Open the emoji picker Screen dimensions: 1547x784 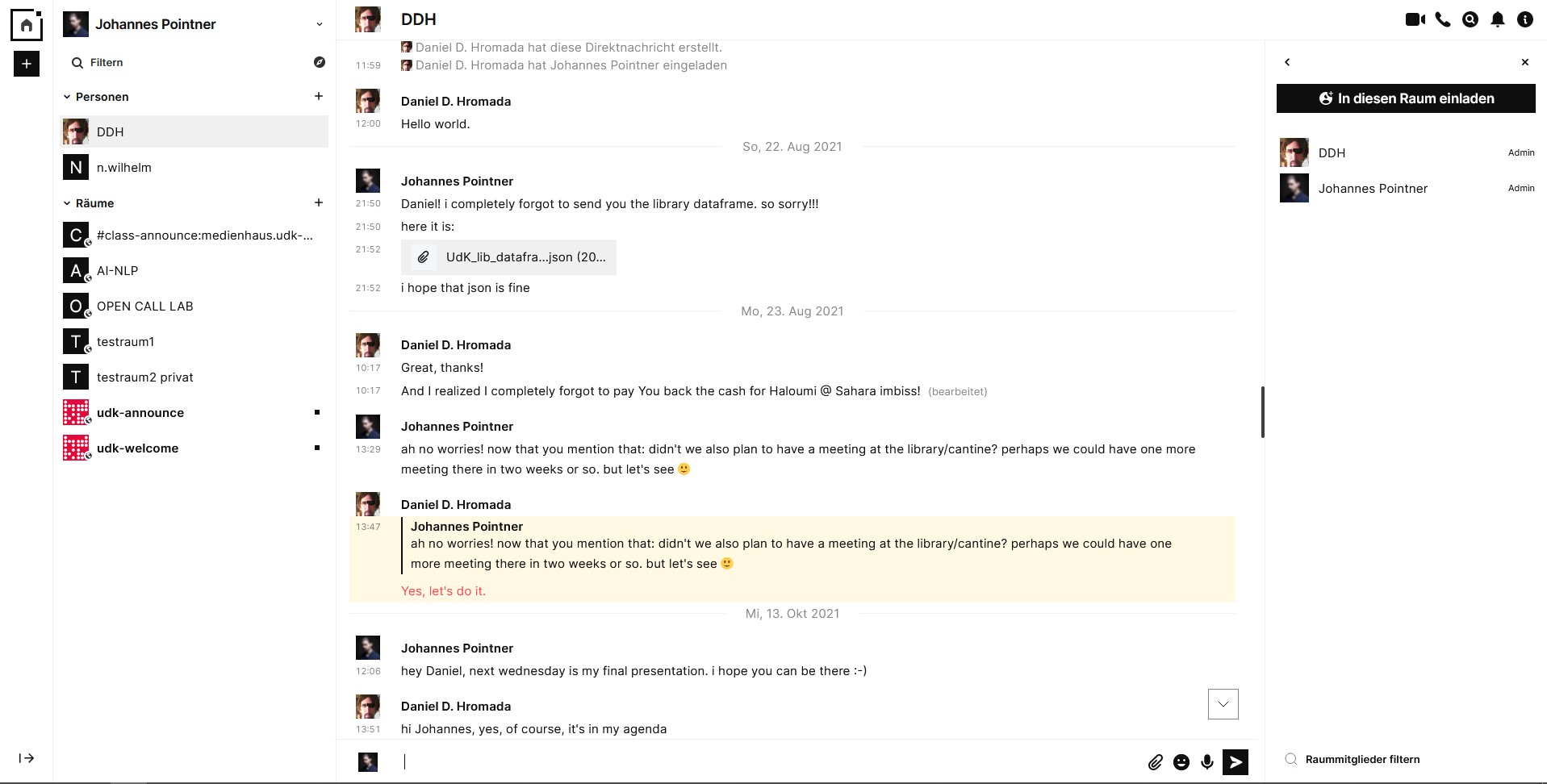pyautogui.click(x=1181, y=762)
